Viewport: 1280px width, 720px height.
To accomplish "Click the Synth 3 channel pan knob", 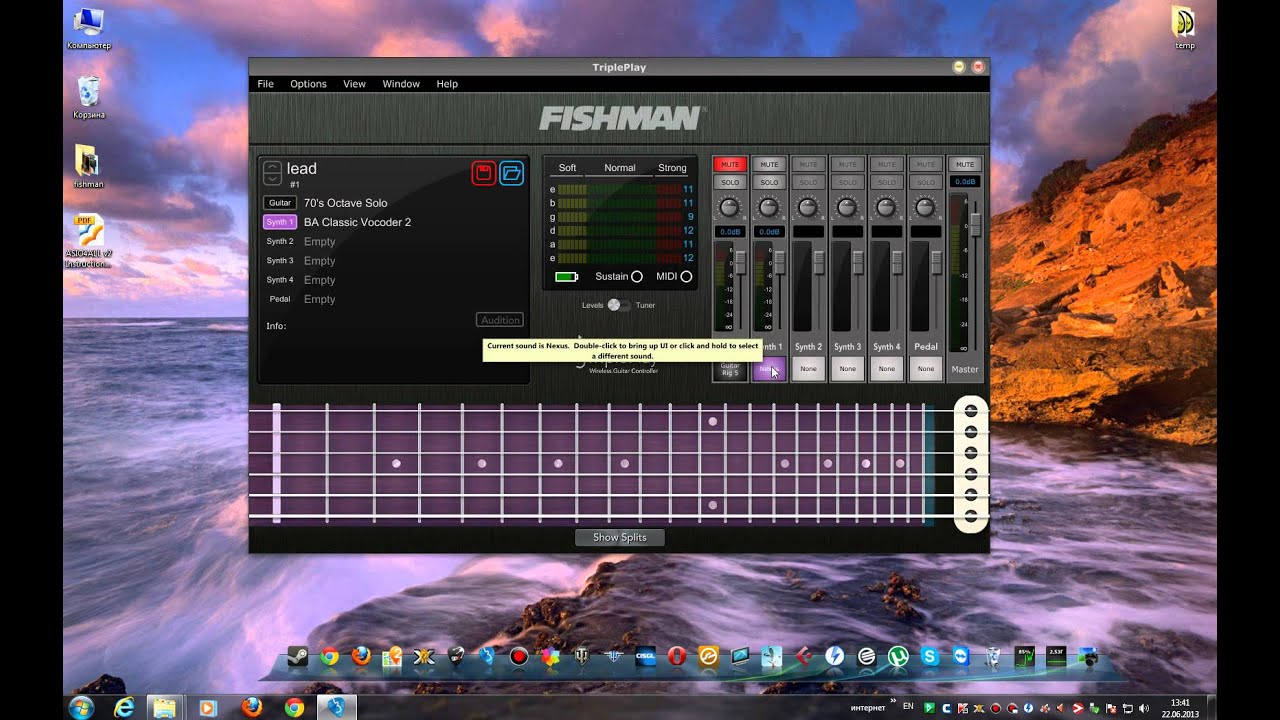I will (847, 207).
